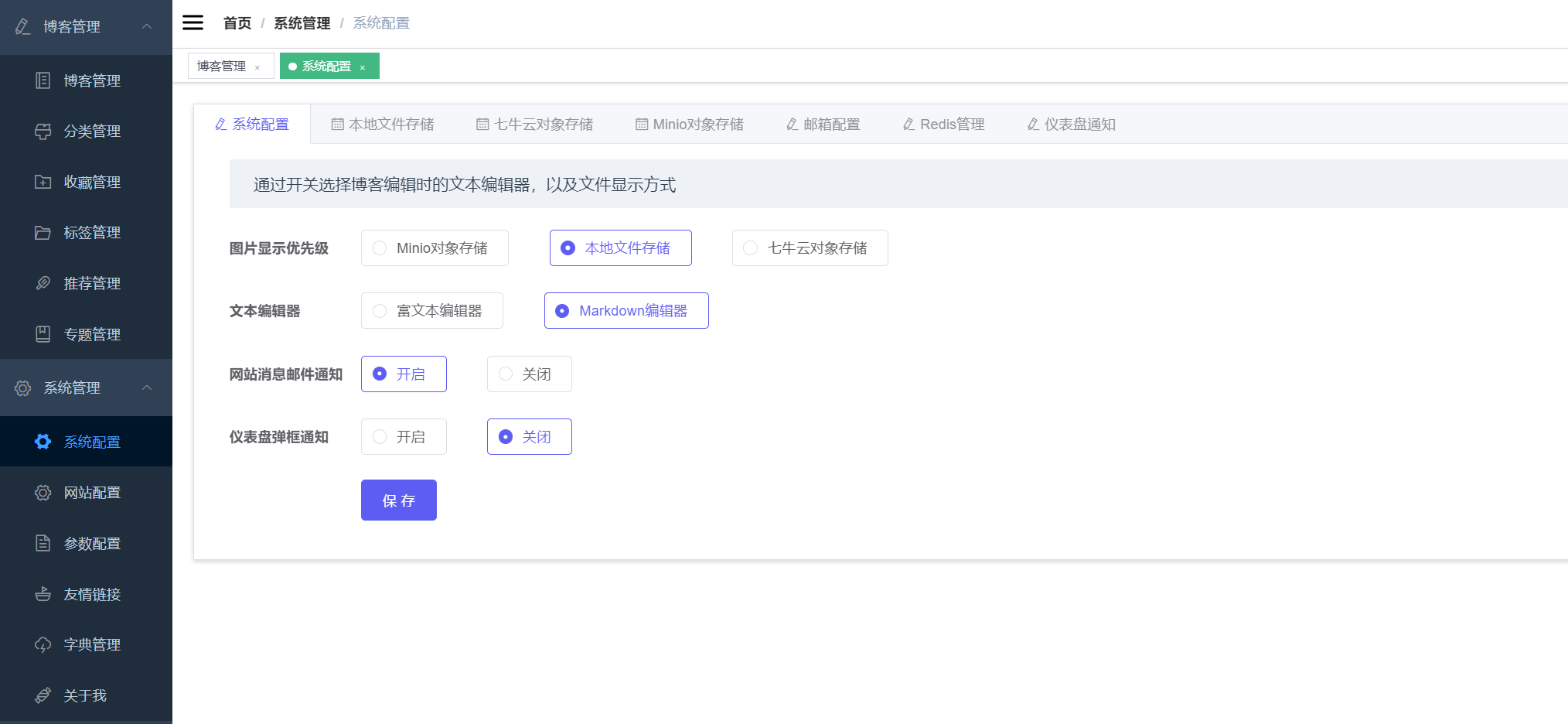
Task: Open 参数配置 from the sidebar
Action: coord(86,543)
